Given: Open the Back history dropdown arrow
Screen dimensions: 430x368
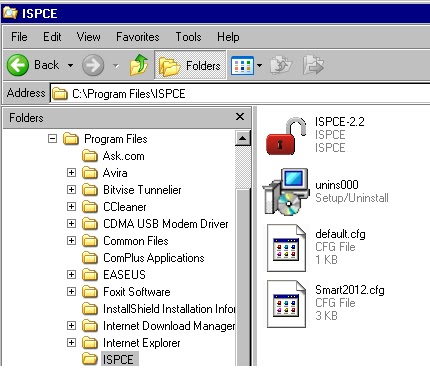Looking at the screenshot, I should click(x=70, y=65).
